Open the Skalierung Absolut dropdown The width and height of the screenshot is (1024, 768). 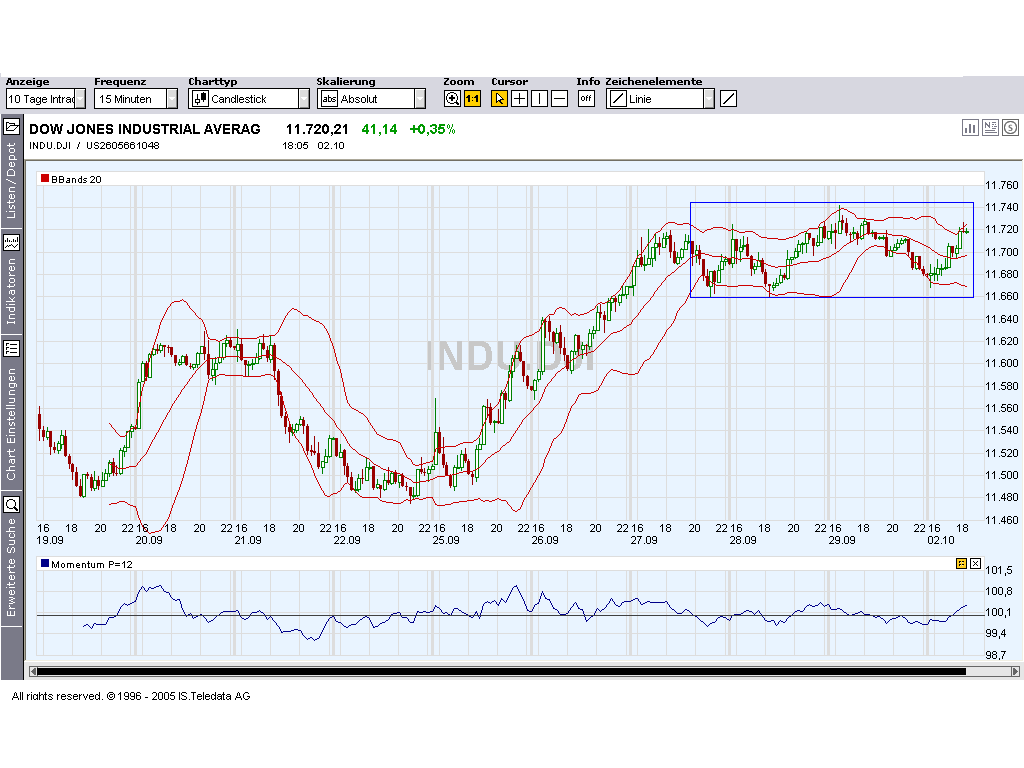click(x=420, y=98)
